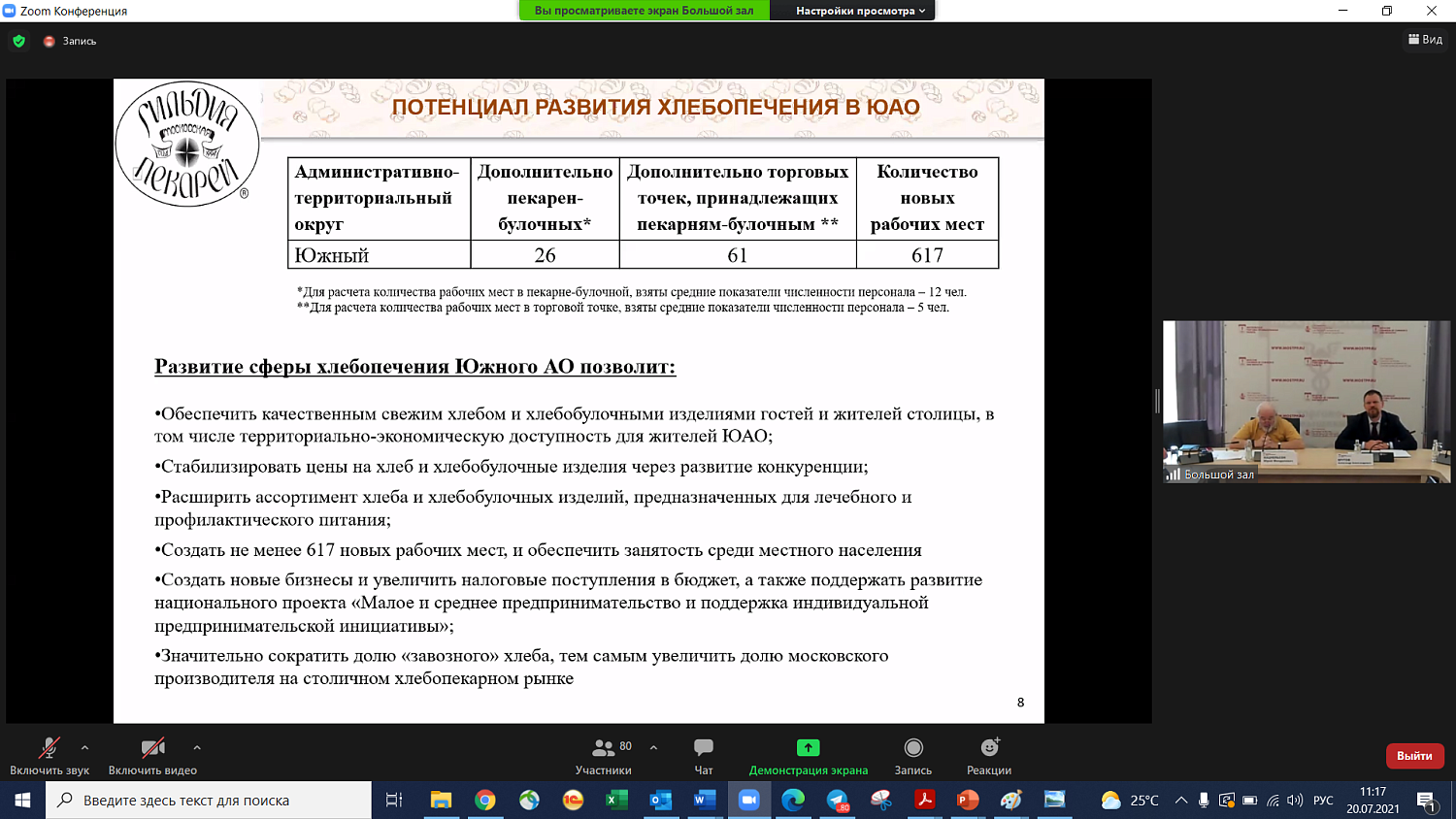
Task: Click the table cell with value 26
Action: 545,255
